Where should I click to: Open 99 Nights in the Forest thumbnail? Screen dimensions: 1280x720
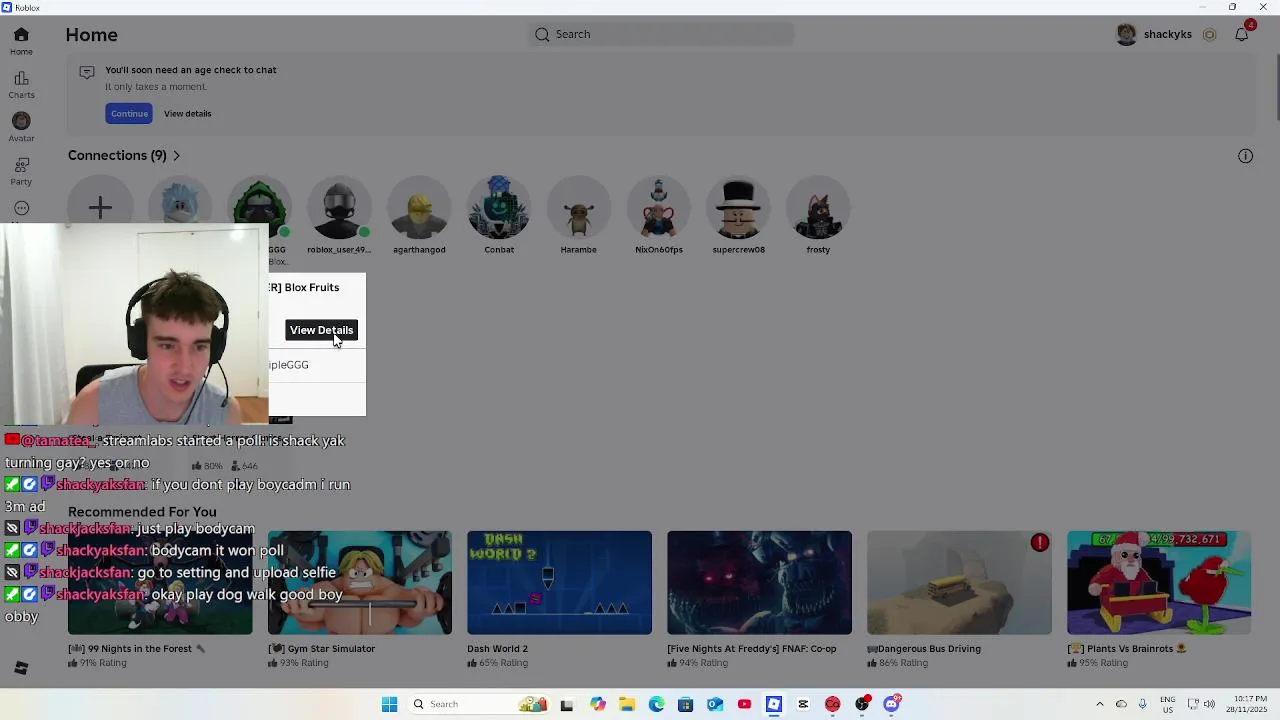[160, 583]
